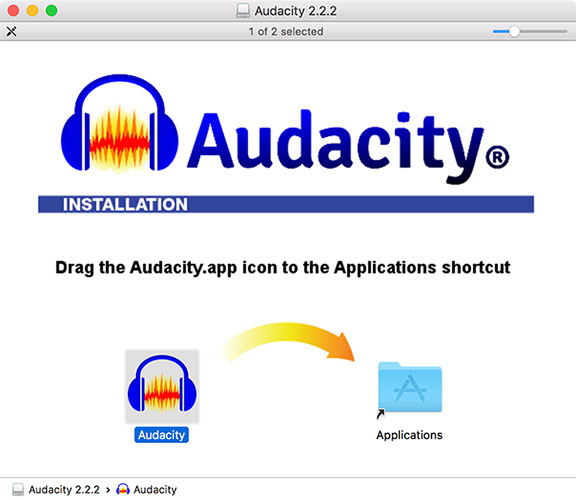Click the disk icon in the window title
This screenshot has height=500, width=576.
point(243,11)
